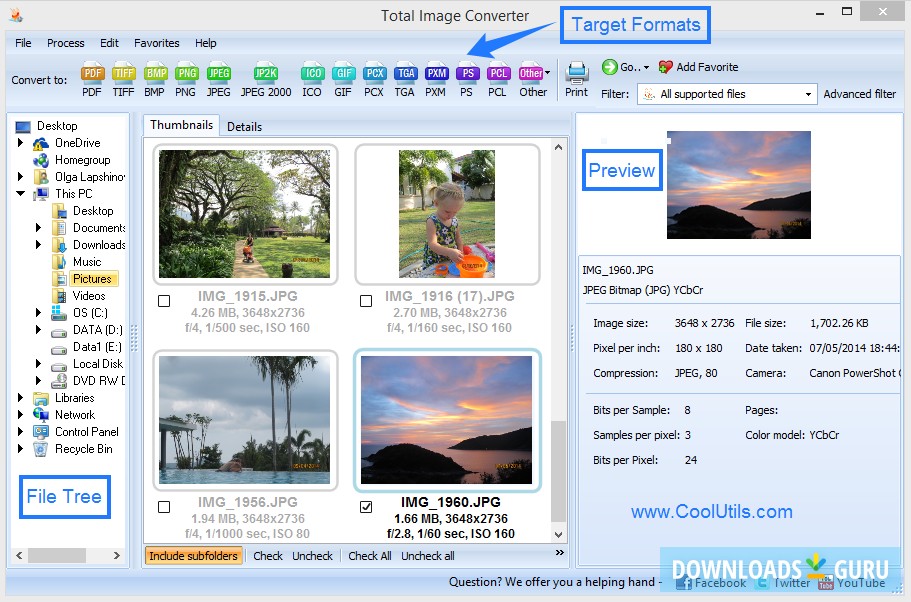The image size is (911, 602).
Task: Open the Process menu
Action: tap(65, 43)
